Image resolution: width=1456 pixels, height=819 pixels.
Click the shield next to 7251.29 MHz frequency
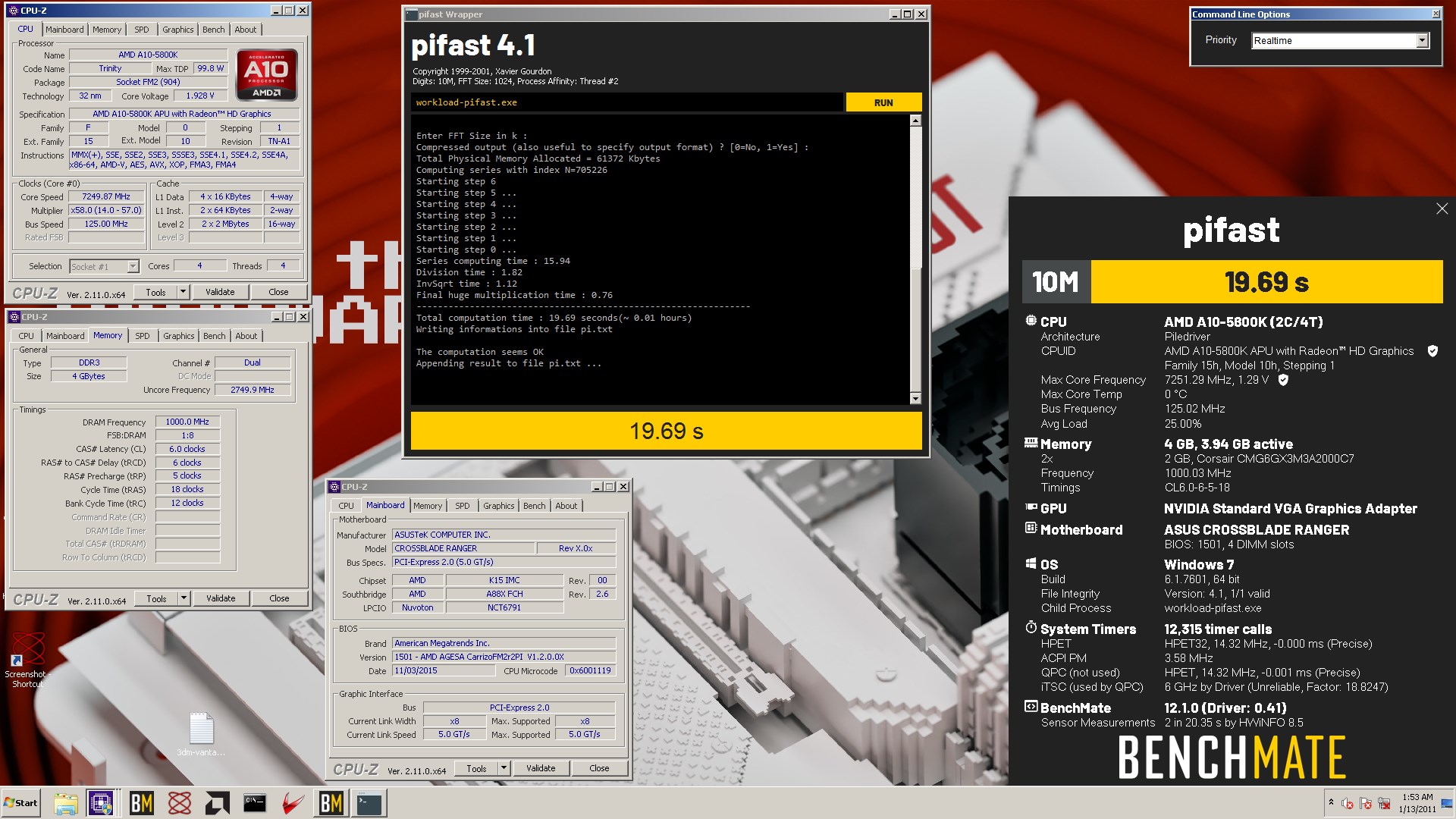(1283, 380)
